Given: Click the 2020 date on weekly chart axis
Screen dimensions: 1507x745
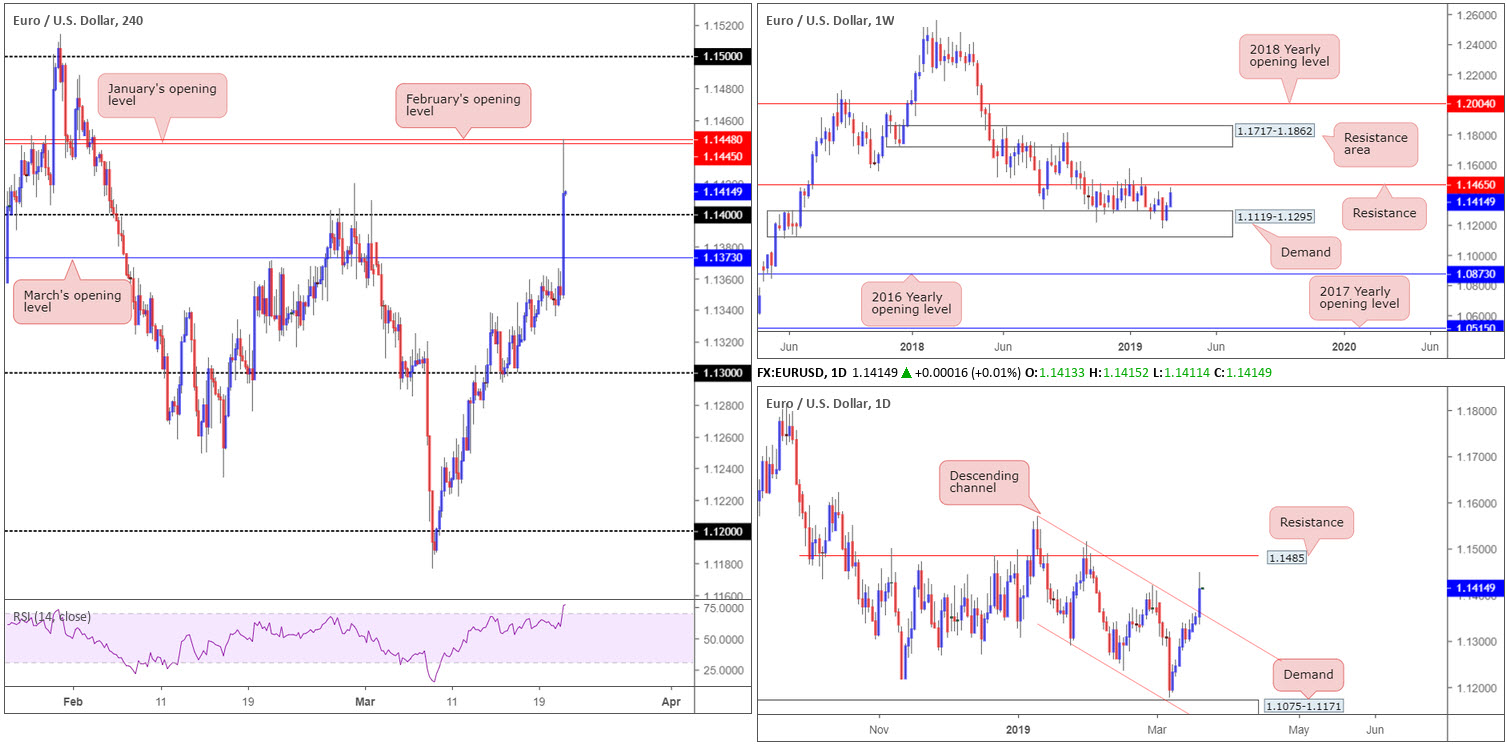Looking at the screenshot, I should coord(1344,346).
